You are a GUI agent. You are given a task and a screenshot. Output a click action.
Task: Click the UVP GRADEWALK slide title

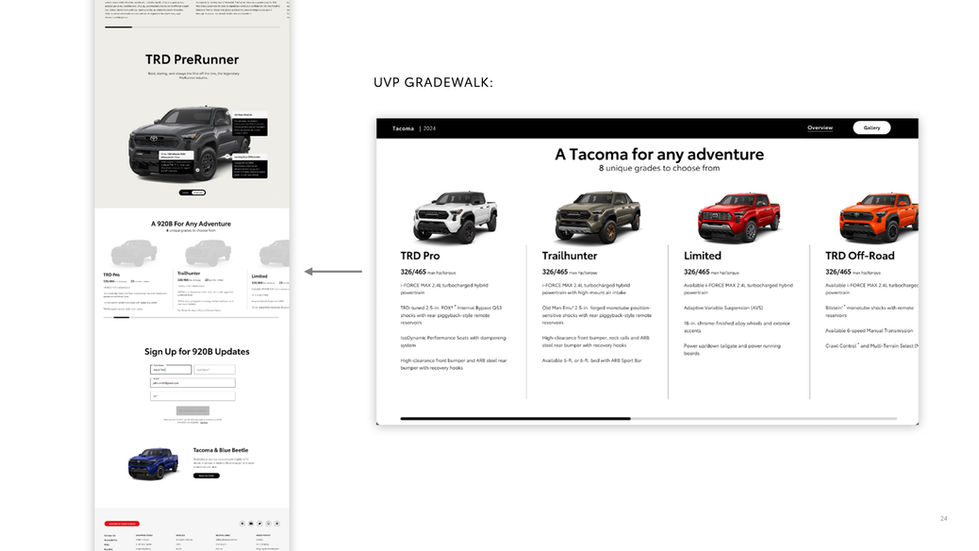433,82
